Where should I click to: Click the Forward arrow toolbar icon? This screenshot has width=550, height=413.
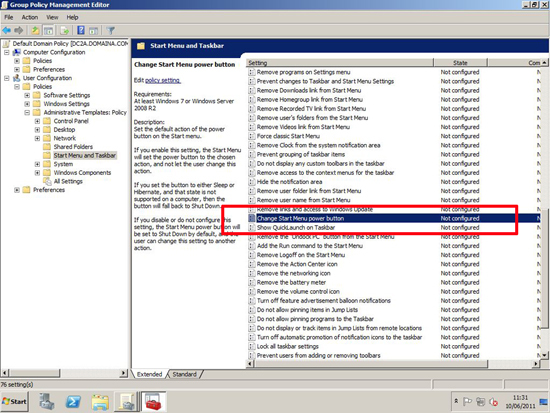(19, 31)
